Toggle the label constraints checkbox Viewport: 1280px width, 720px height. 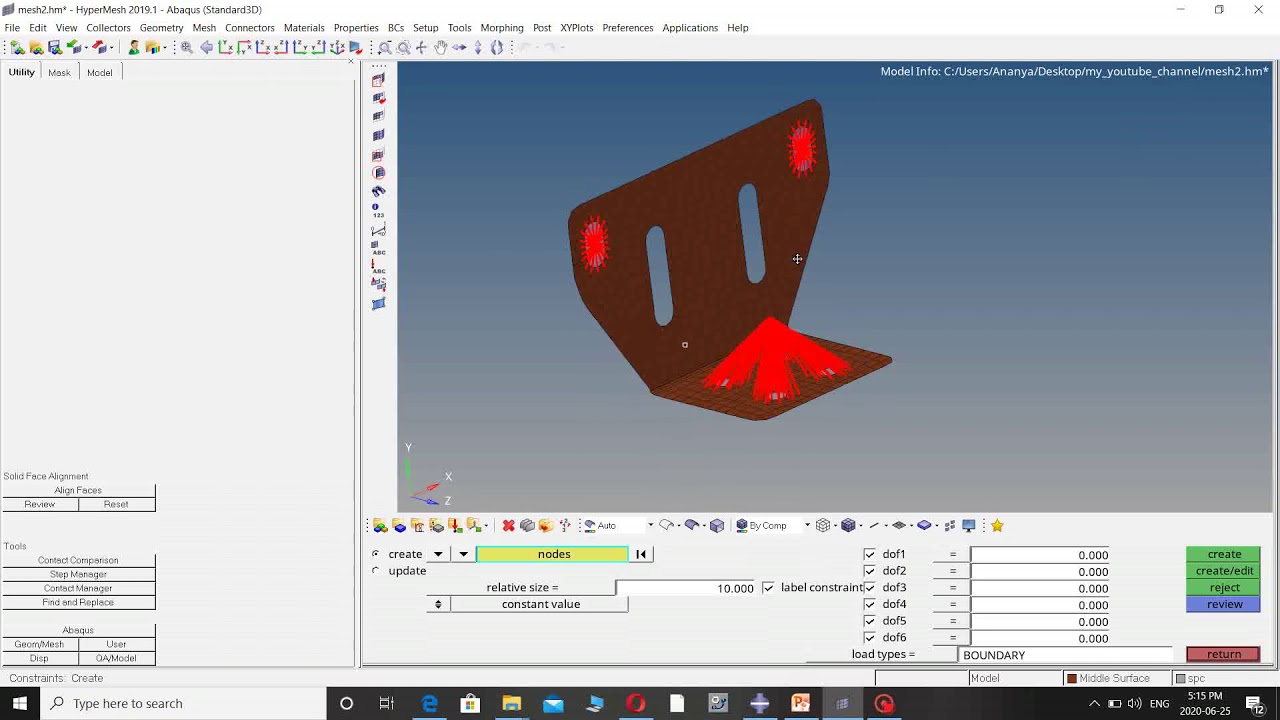tap(768, 588)
